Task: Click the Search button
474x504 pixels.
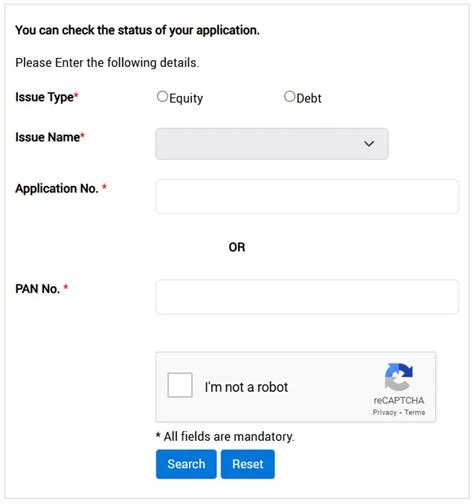Action: [x=186, y=464]
